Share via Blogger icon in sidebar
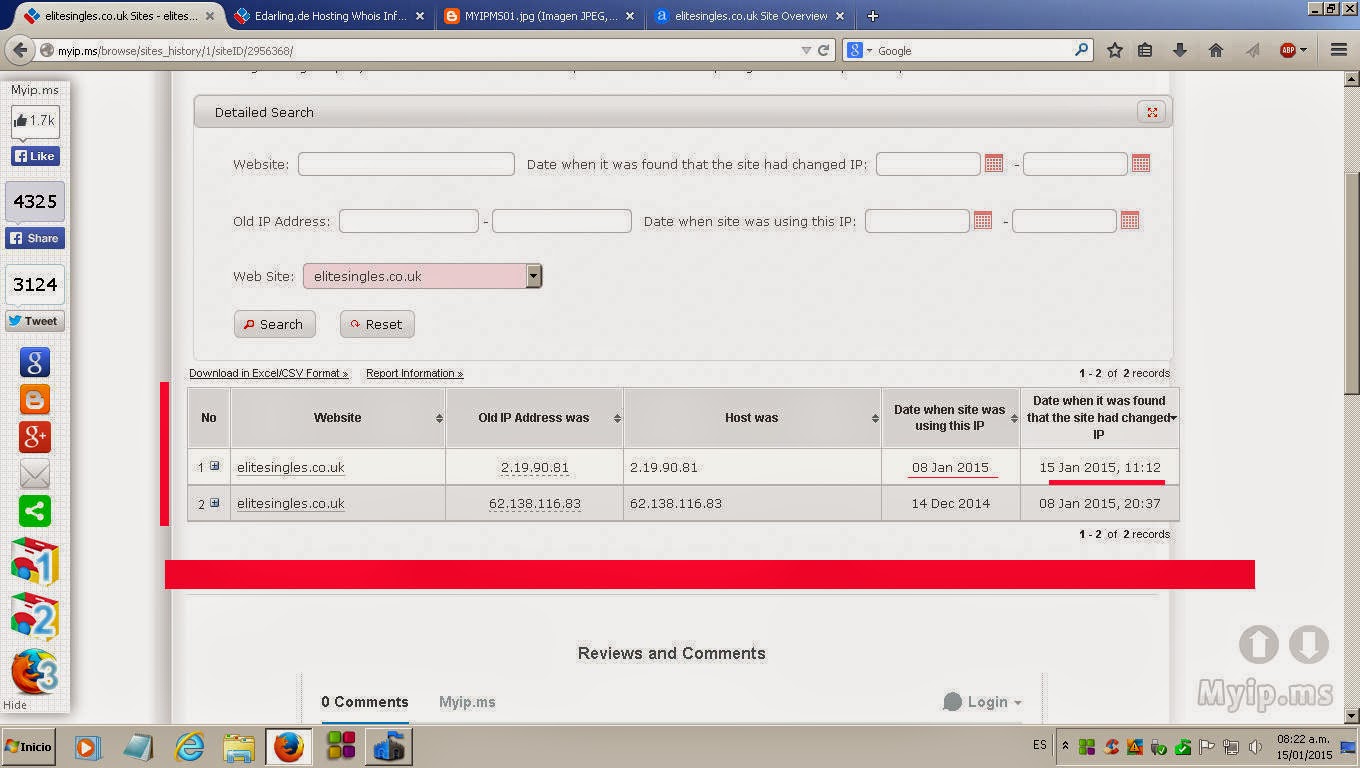Screen dimensions: 1360x768 point(35,400)
